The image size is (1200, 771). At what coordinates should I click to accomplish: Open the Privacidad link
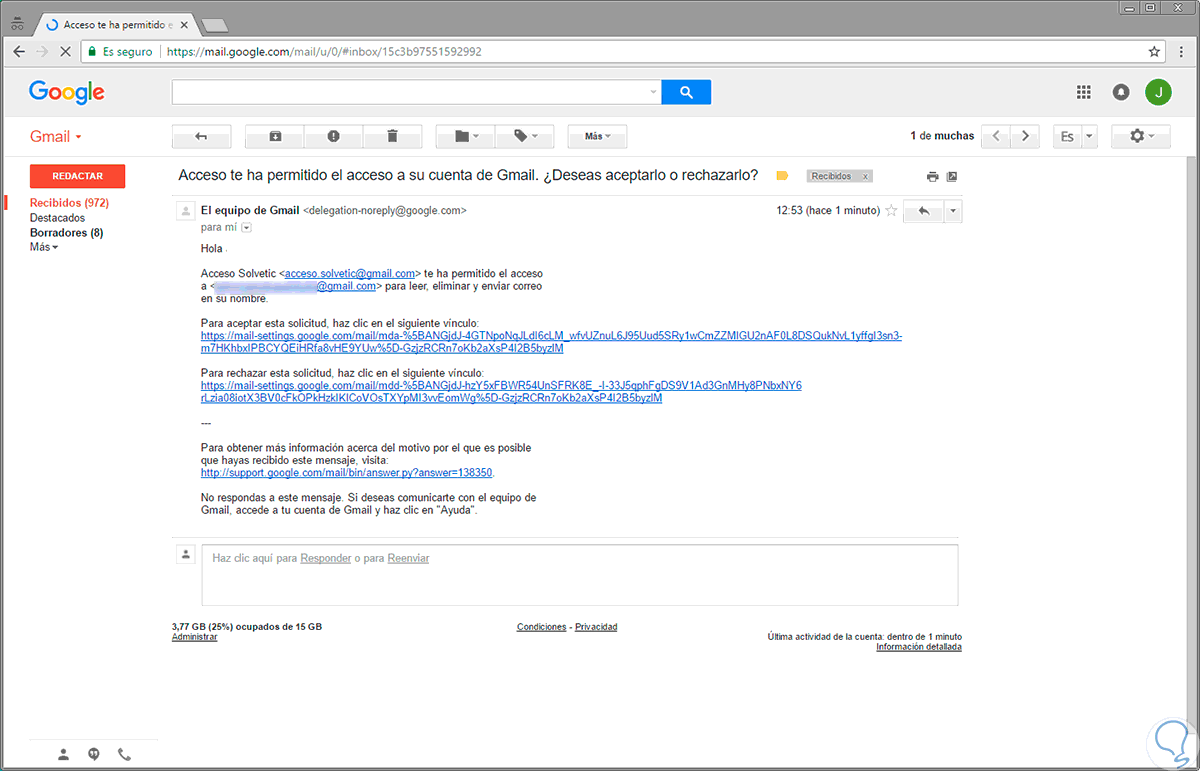tap(596, 627)
